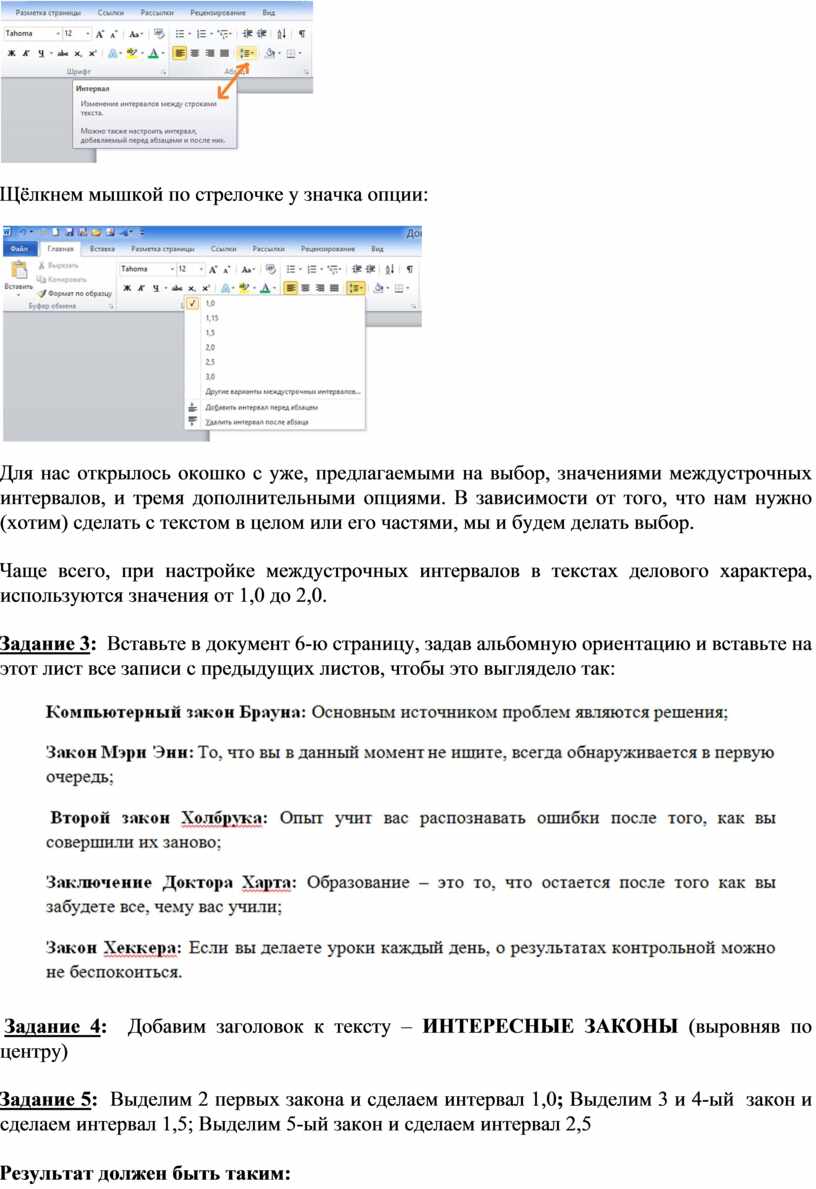
Task: Click Increase Font Size in tooltip screenshot
Action: [x=99, y=34]
